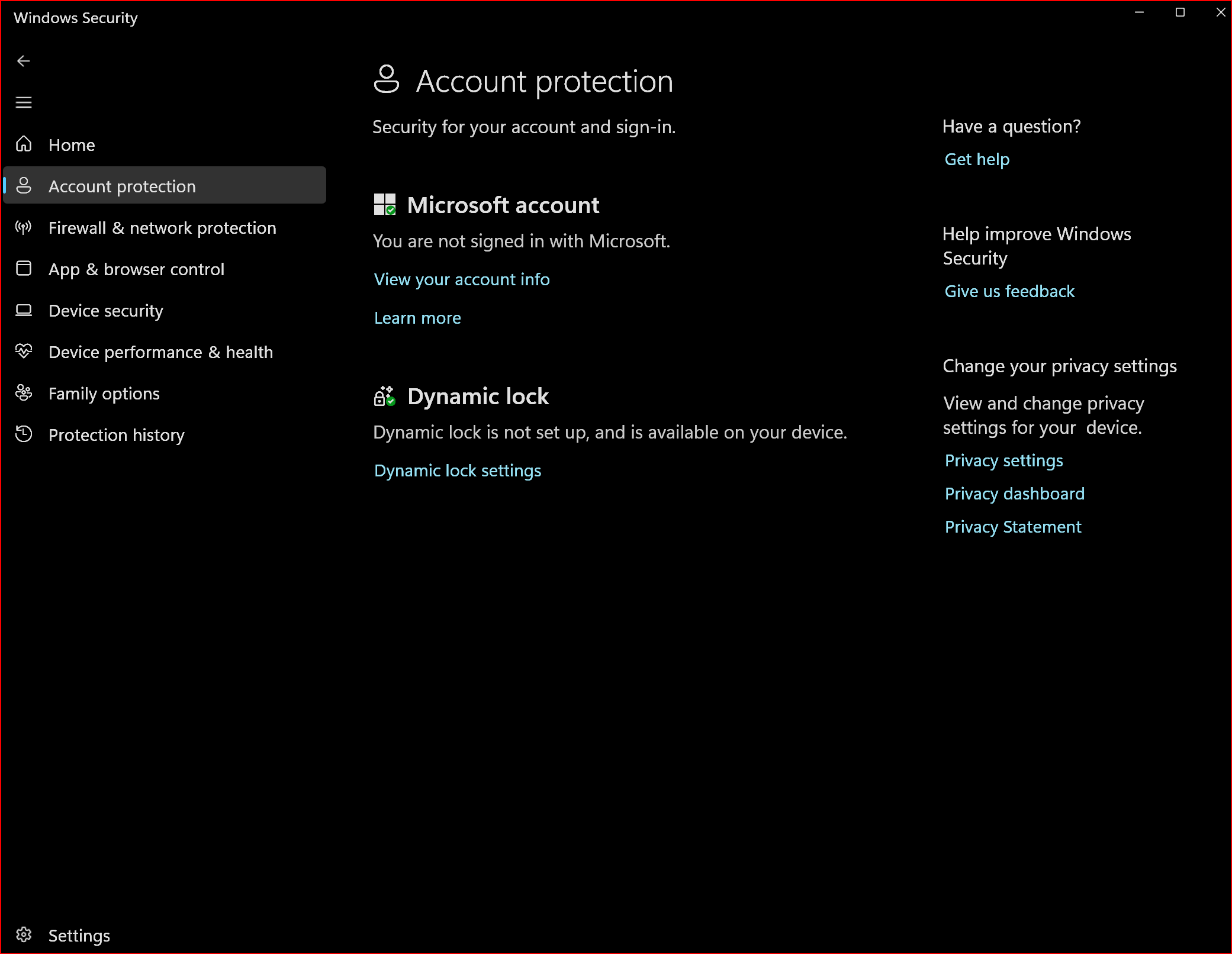Click the Device performance heart icon

point(24,352)
